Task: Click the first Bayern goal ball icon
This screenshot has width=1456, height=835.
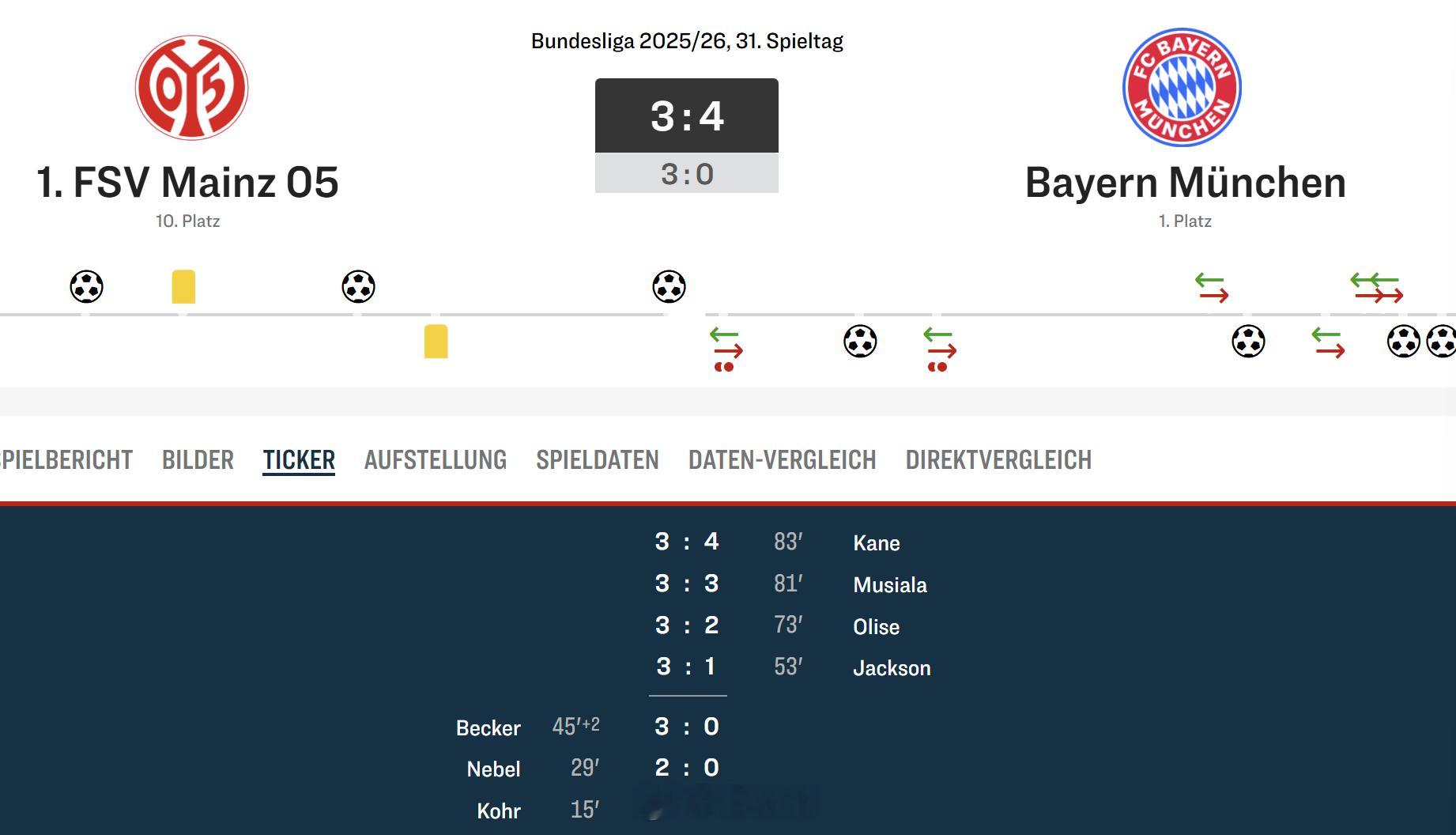Action: click(860, 342)
